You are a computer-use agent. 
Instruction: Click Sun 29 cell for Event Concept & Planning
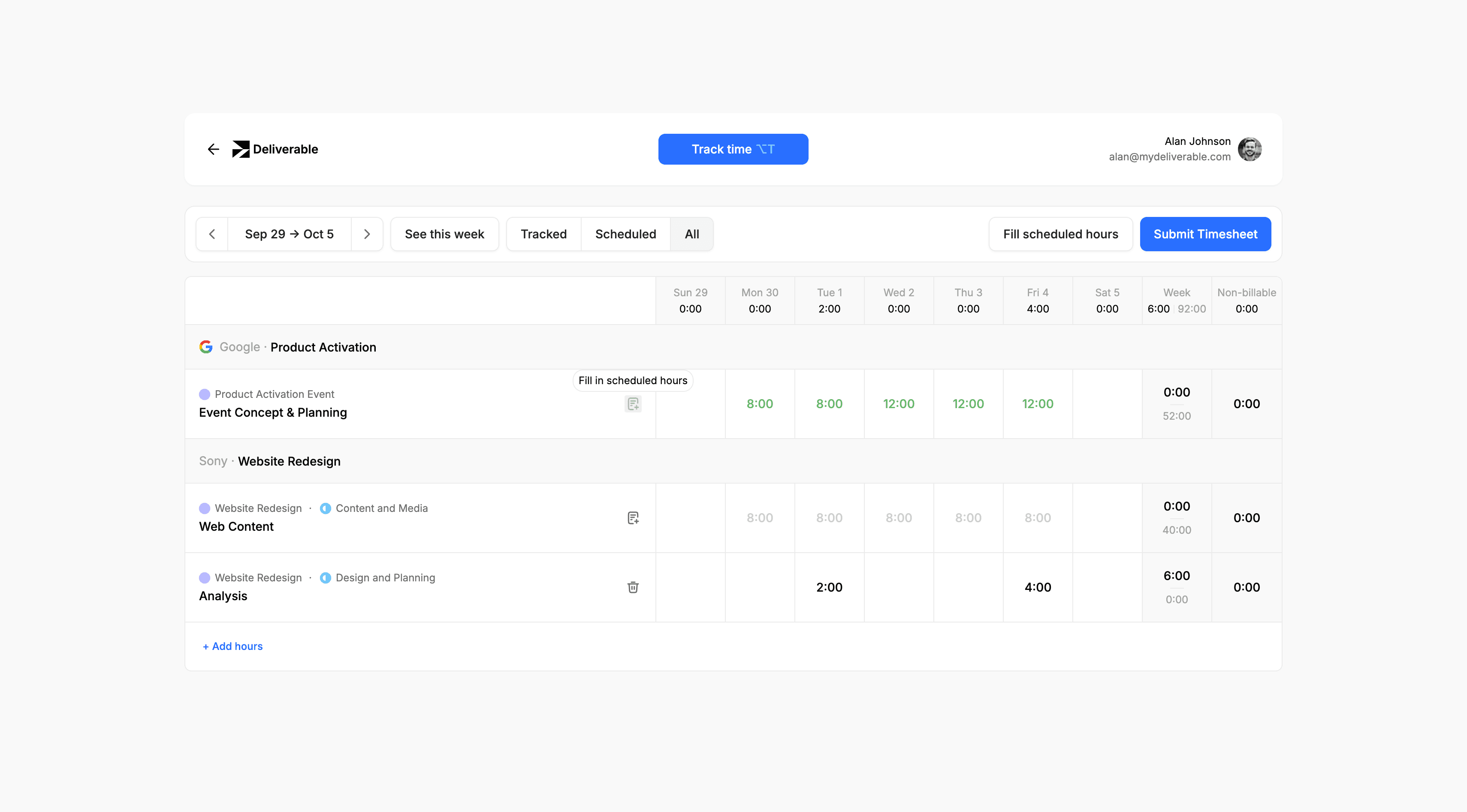(x=690, y=404)
